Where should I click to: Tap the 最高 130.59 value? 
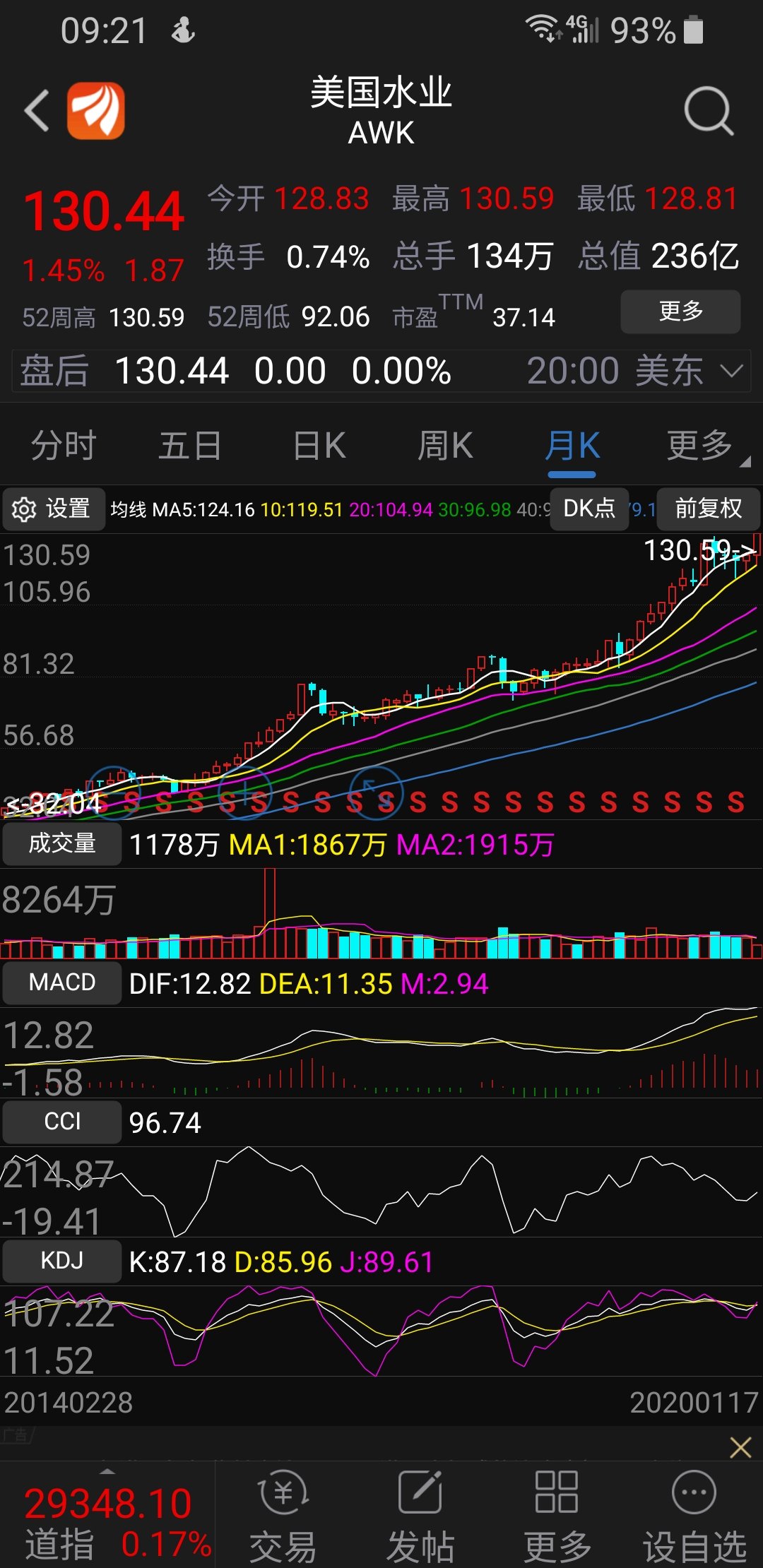(473, 198)
